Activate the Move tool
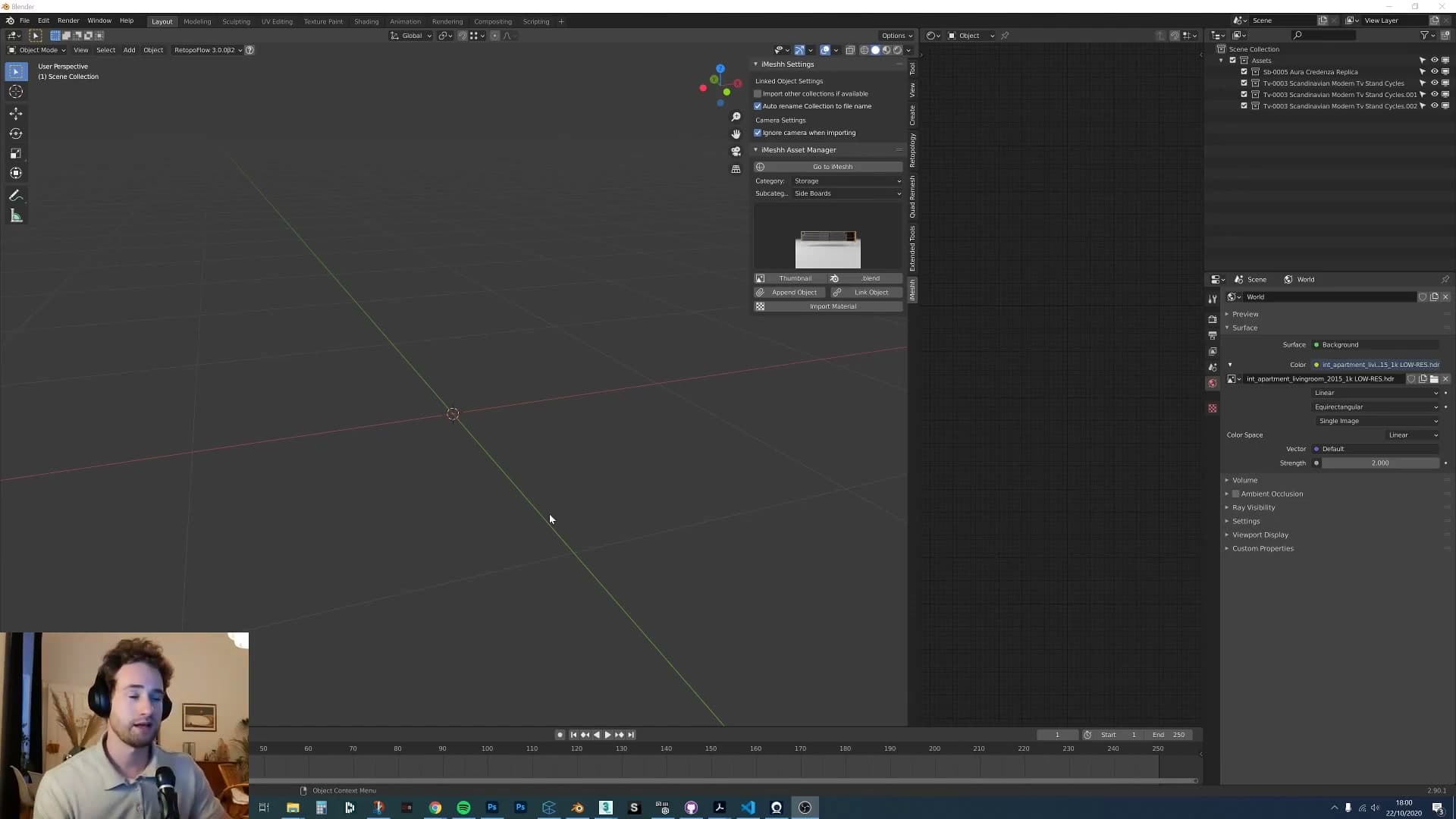This screenshot has width=1456, height=819. tap(16, 113)
